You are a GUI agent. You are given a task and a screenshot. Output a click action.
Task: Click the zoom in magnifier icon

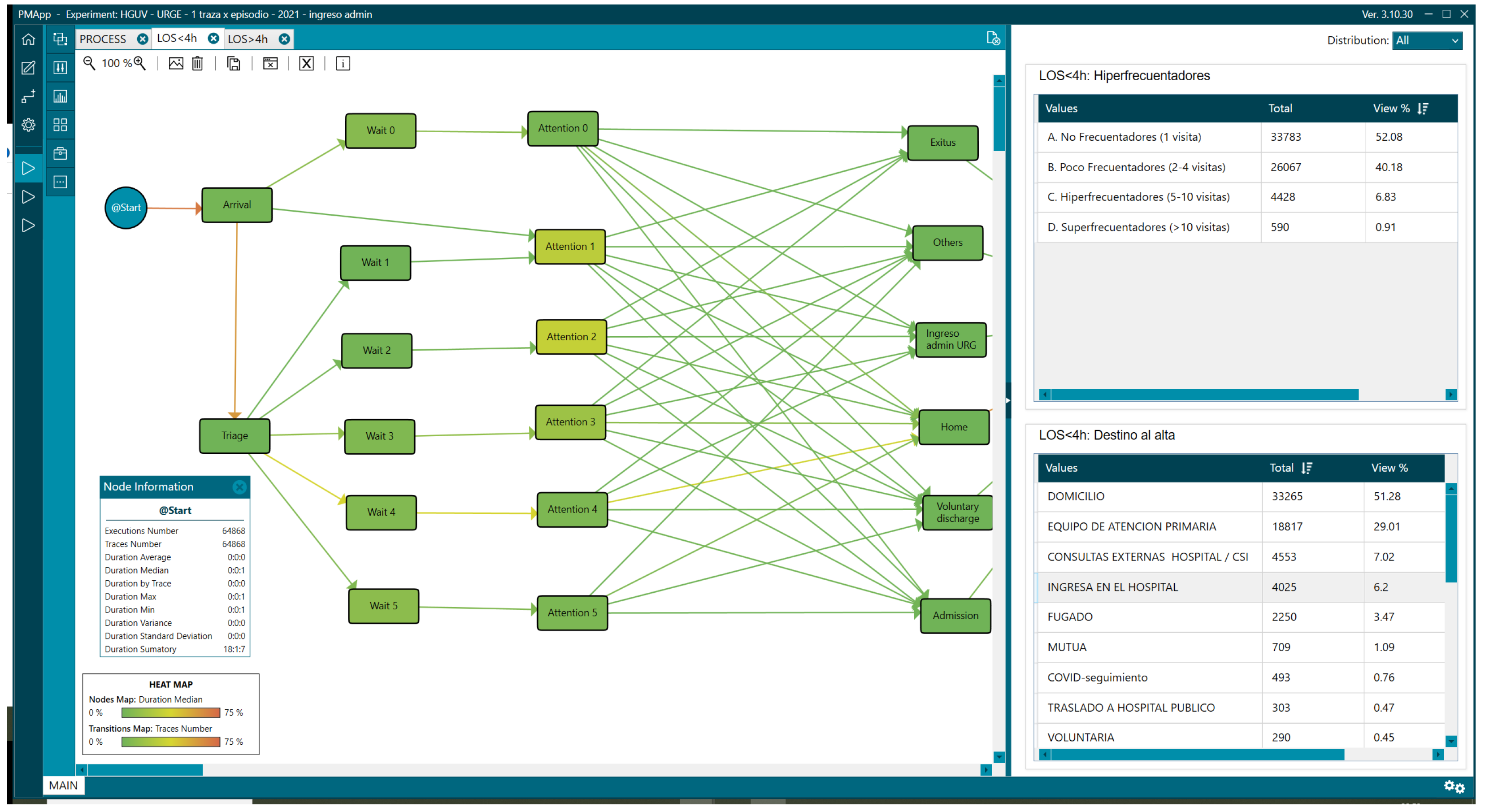click(x=140, y=63)
